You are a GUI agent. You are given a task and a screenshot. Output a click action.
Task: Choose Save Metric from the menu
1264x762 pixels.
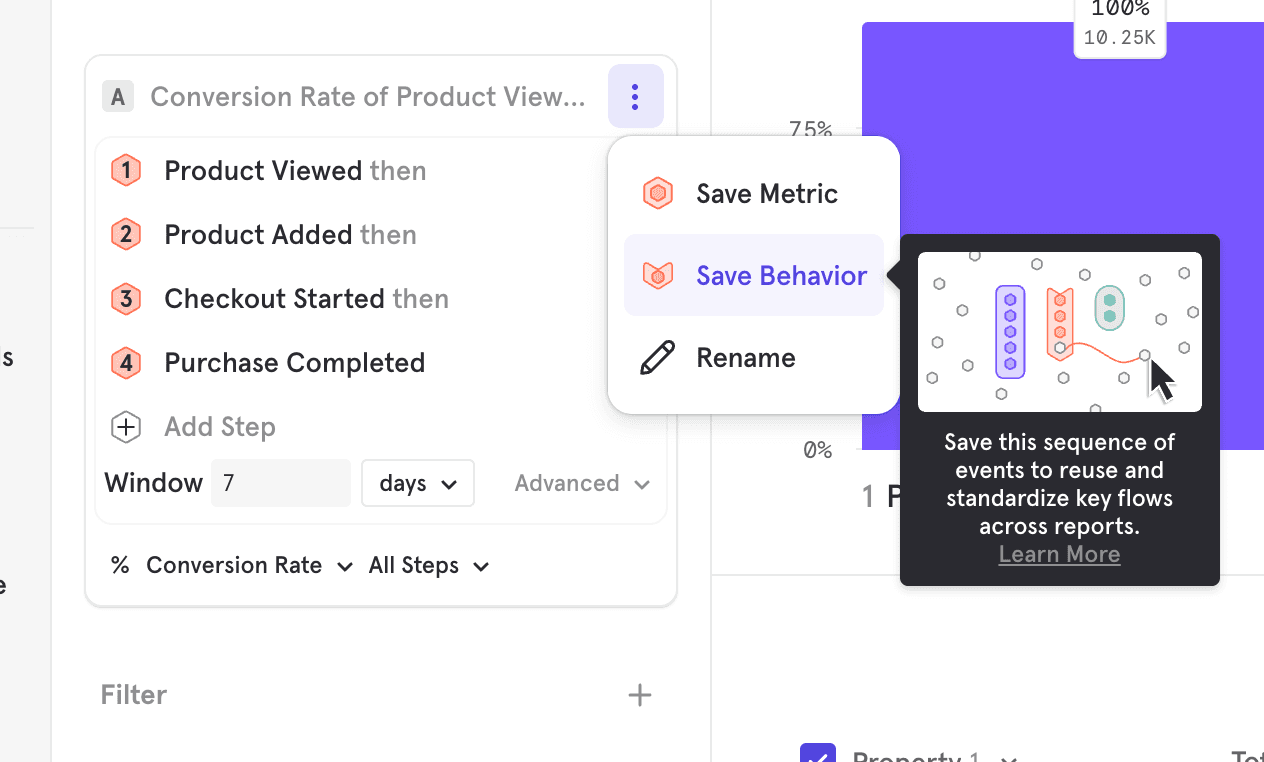(x=765, y=193)
